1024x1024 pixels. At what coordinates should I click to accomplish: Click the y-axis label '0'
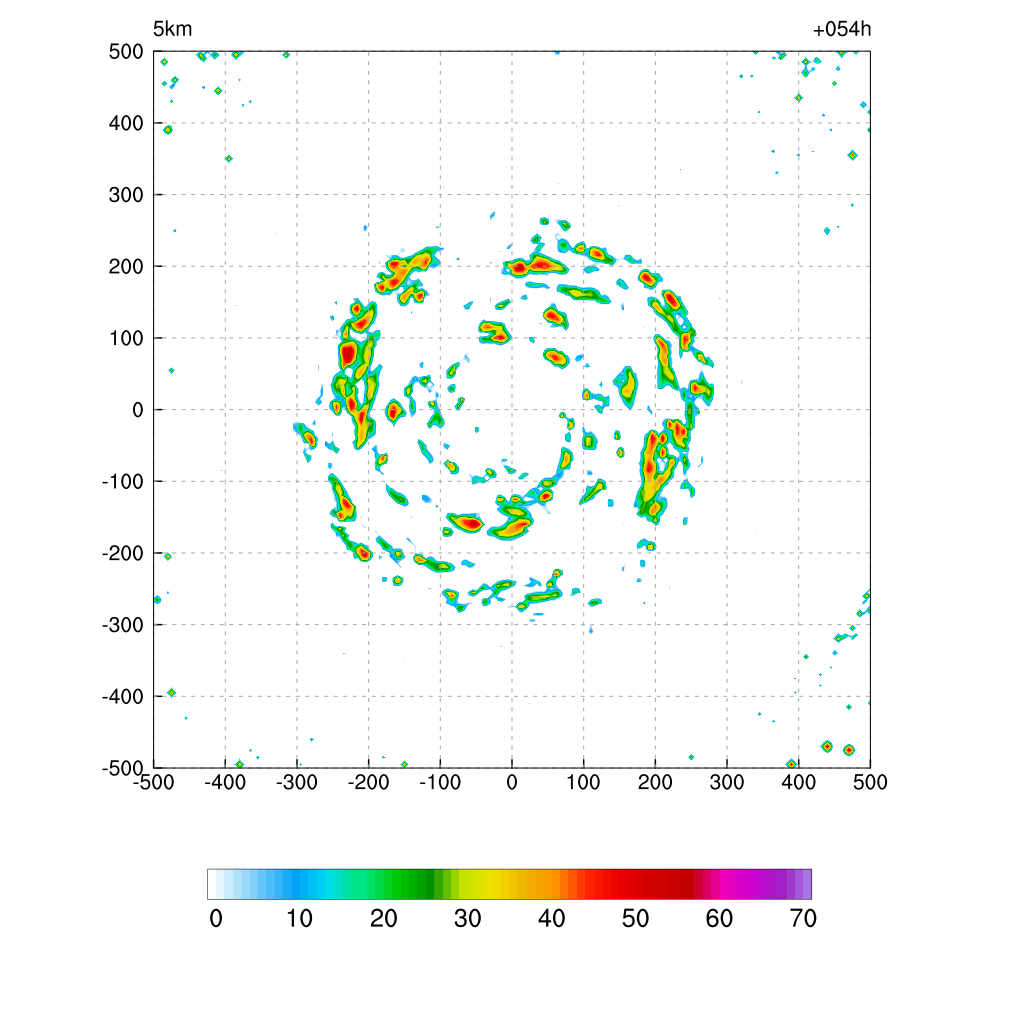tap(138, 410)
